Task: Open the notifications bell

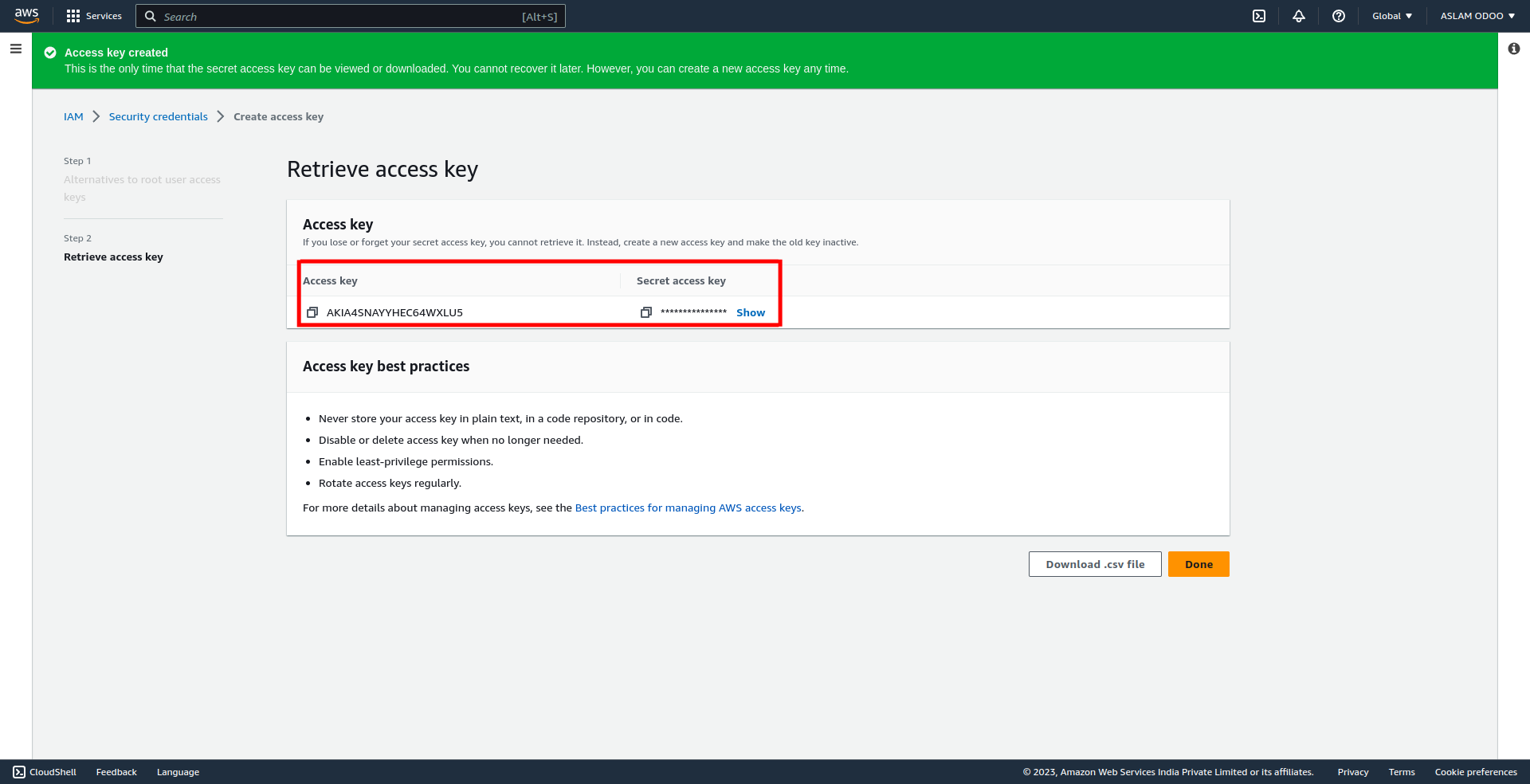Action: click(1299, 16)
